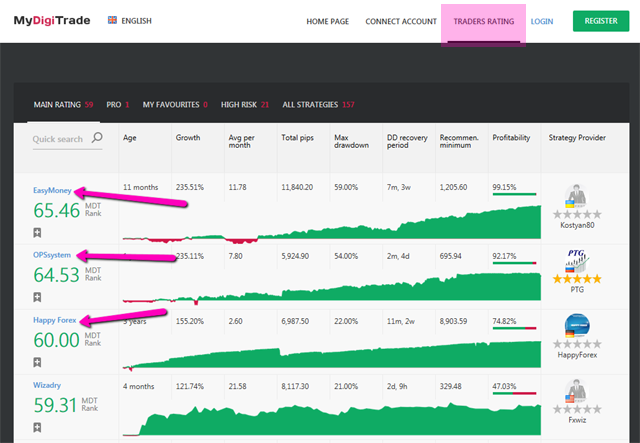Click the MyDigiTrade logo
Viewport: 640px width, 443px height.
(x=52, y=20)
